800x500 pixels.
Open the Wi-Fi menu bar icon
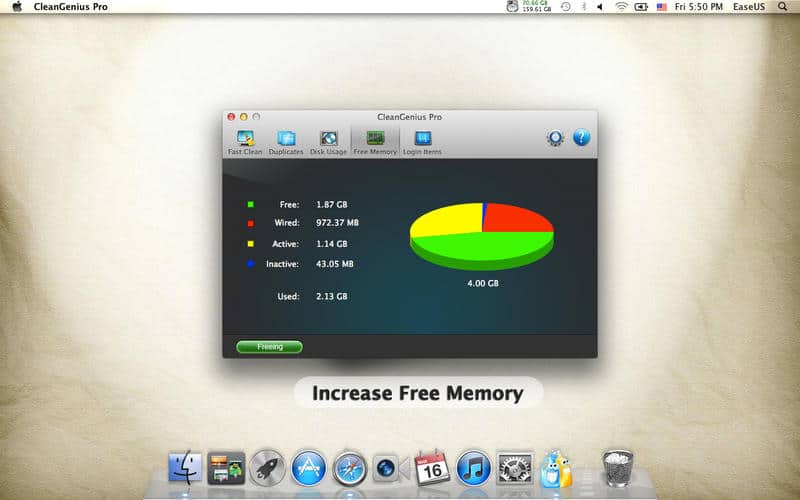pos(621,7)
